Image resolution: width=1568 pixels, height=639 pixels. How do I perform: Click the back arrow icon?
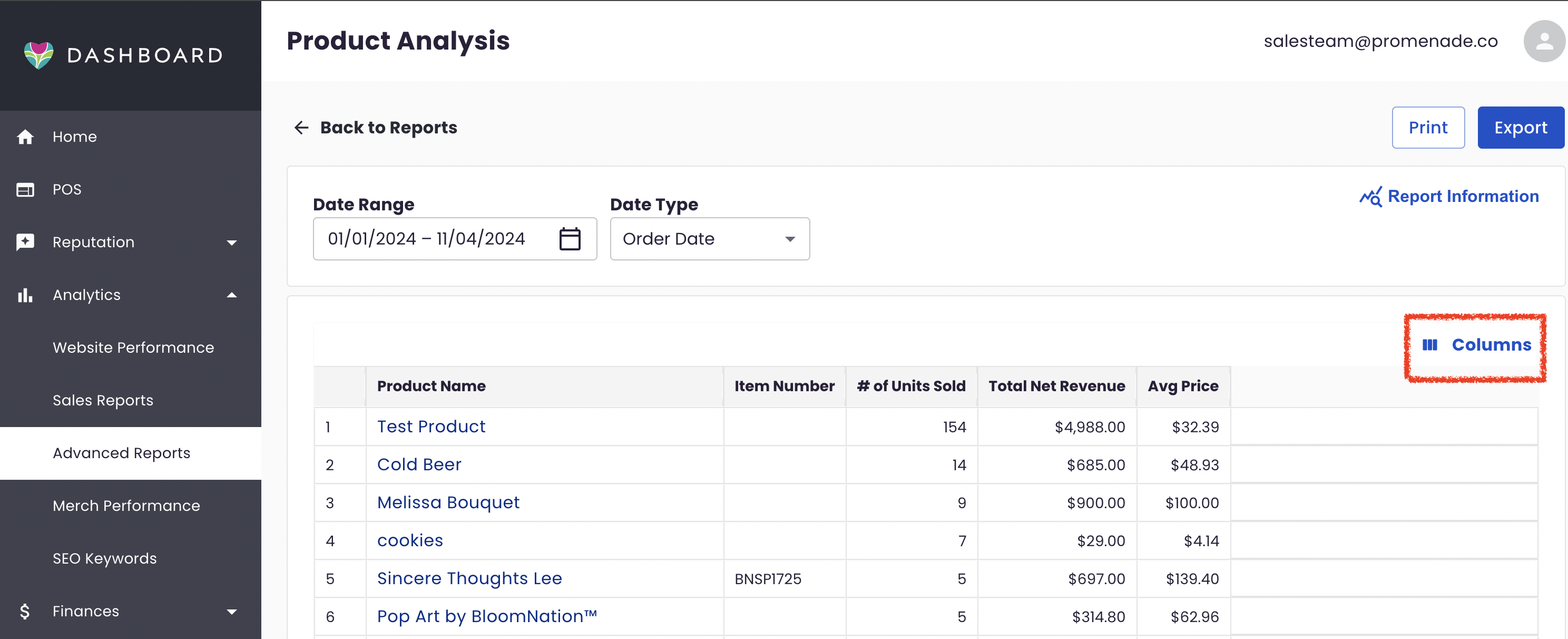click(x=301, y=127)
